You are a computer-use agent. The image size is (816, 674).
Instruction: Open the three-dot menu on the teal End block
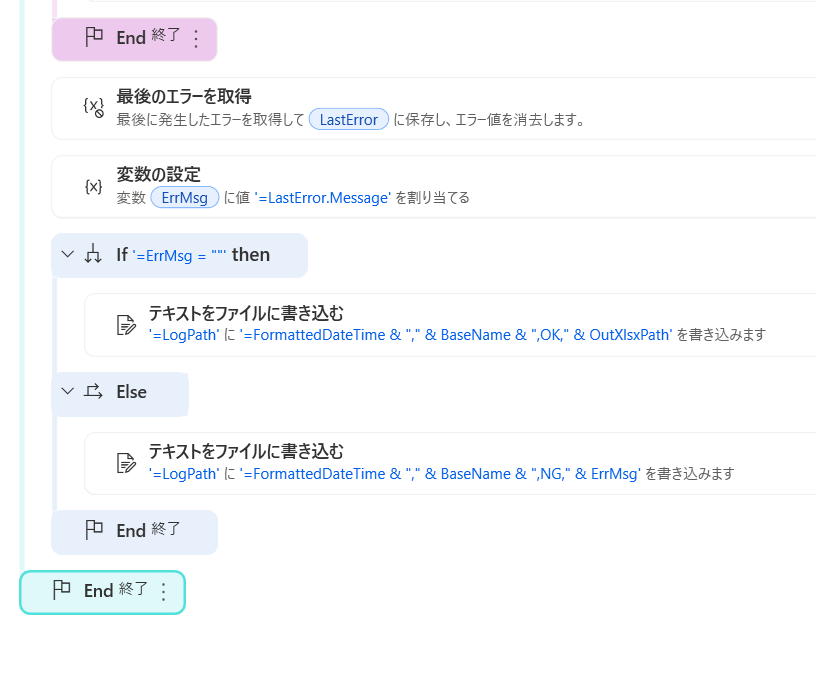pyautogui.click(x=164, y=592)
